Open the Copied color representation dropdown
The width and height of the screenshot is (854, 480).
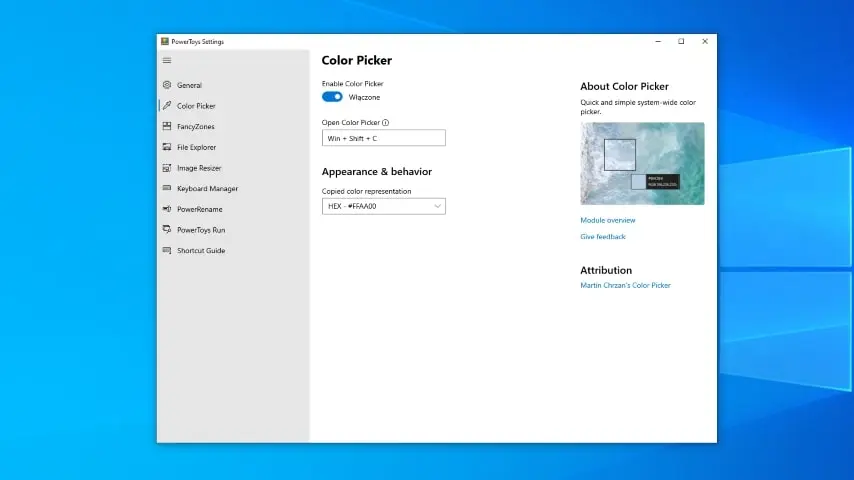coord(383,206)
